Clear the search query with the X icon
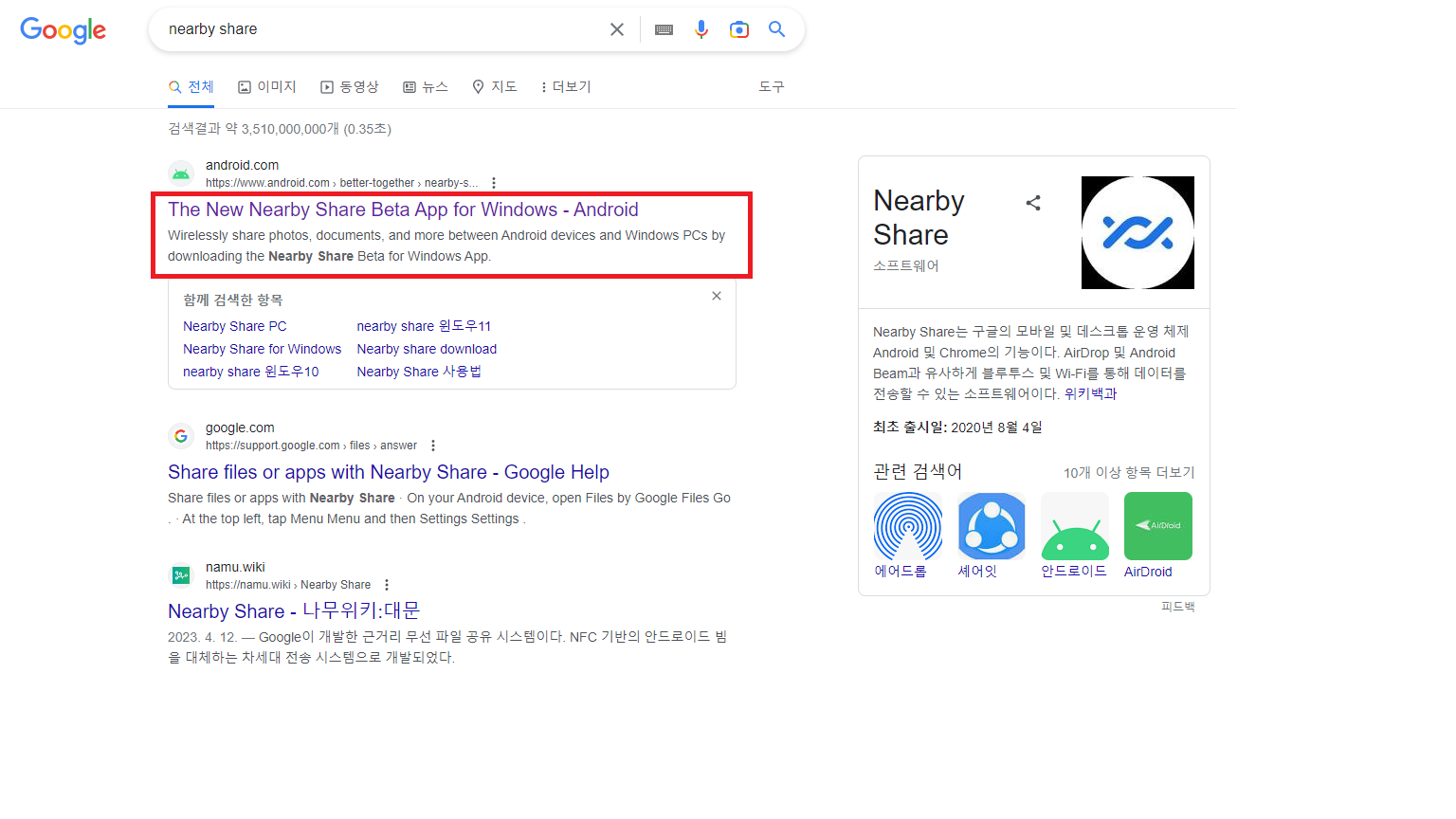This screenshot has width=1456, height=819. coord(617,29)
